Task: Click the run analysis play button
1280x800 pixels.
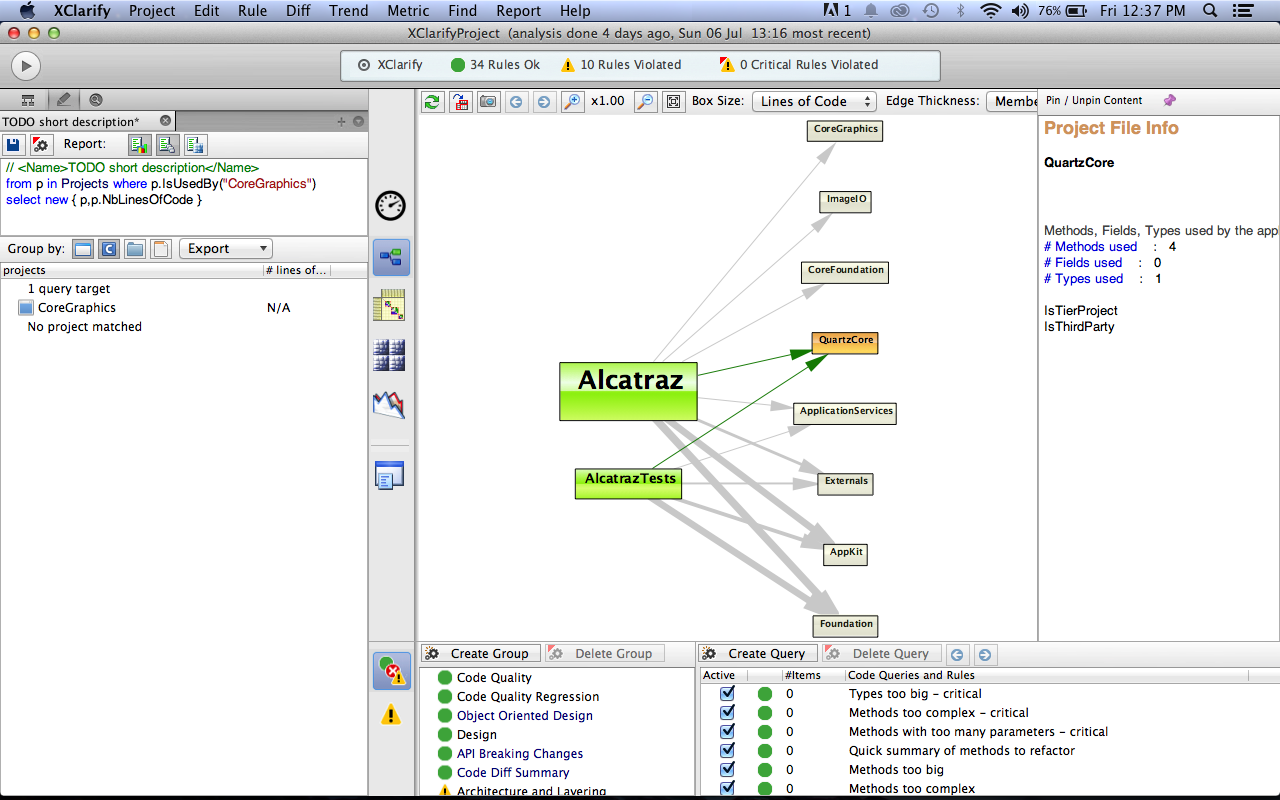Action: (x=25, y=66)
